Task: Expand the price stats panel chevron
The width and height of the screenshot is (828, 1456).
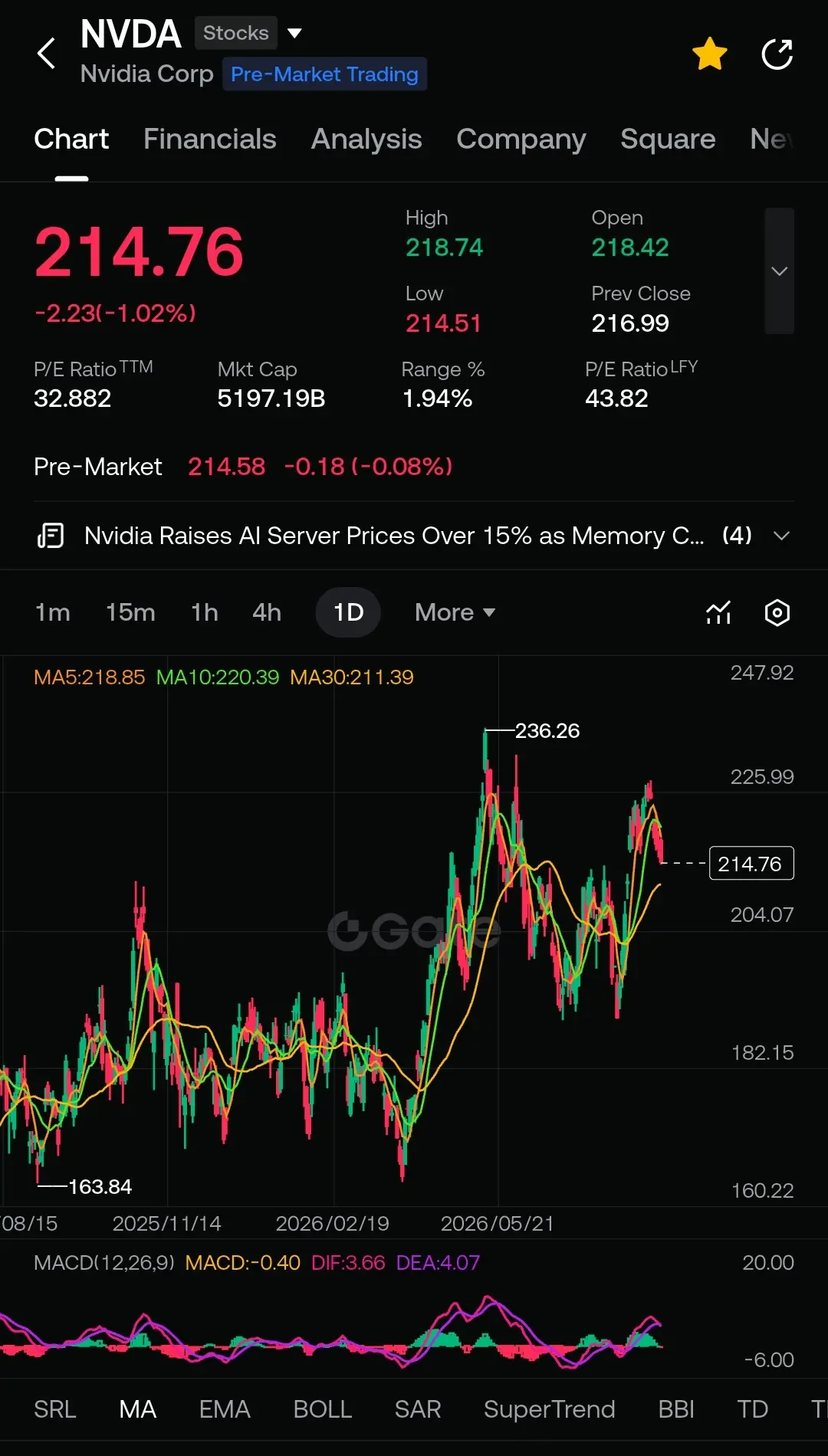Action: tap(779, 271)
